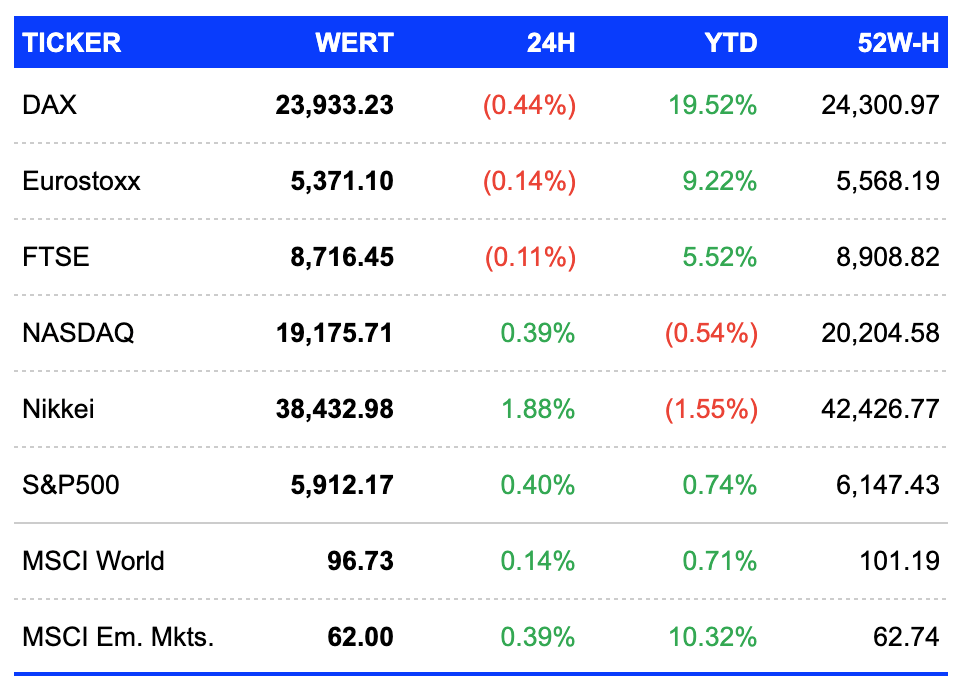The image size is (964, 692).
Task: Click the MSCI Em. Mkts. ticker
Action: [118, 637]
